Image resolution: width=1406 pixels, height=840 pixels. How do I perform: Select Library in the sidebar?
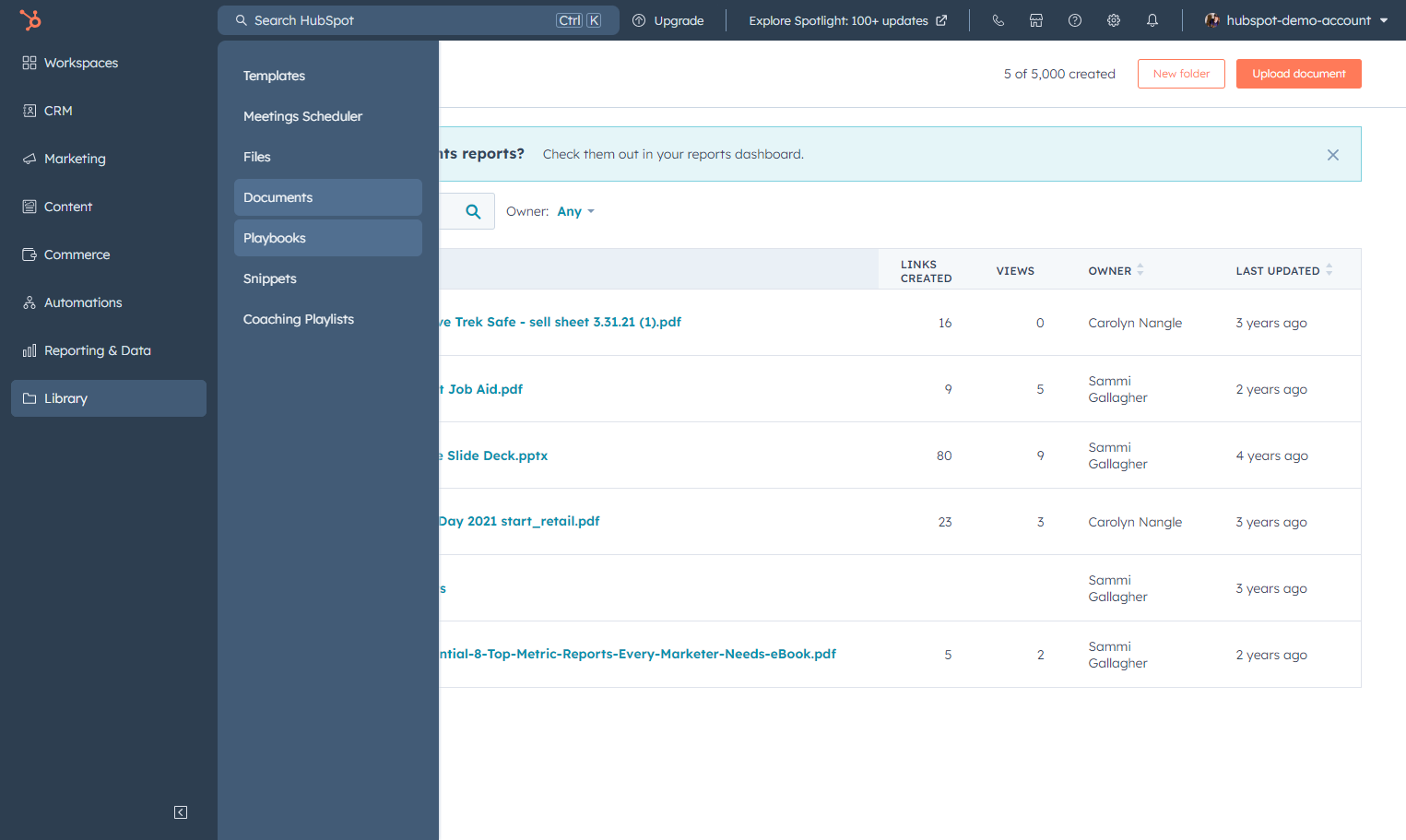point(109,398)
